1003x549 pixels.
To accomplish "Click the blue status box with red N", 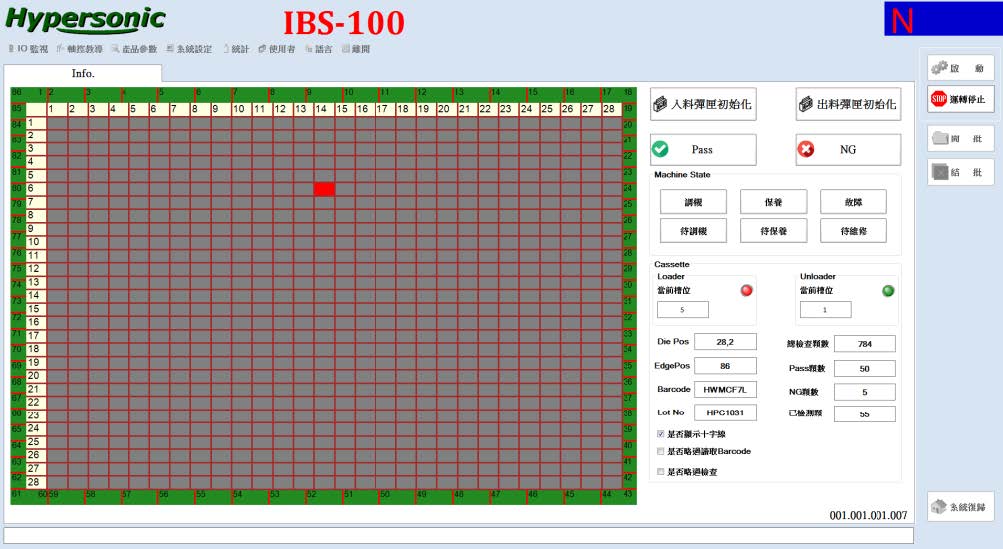I will point(944,19).
